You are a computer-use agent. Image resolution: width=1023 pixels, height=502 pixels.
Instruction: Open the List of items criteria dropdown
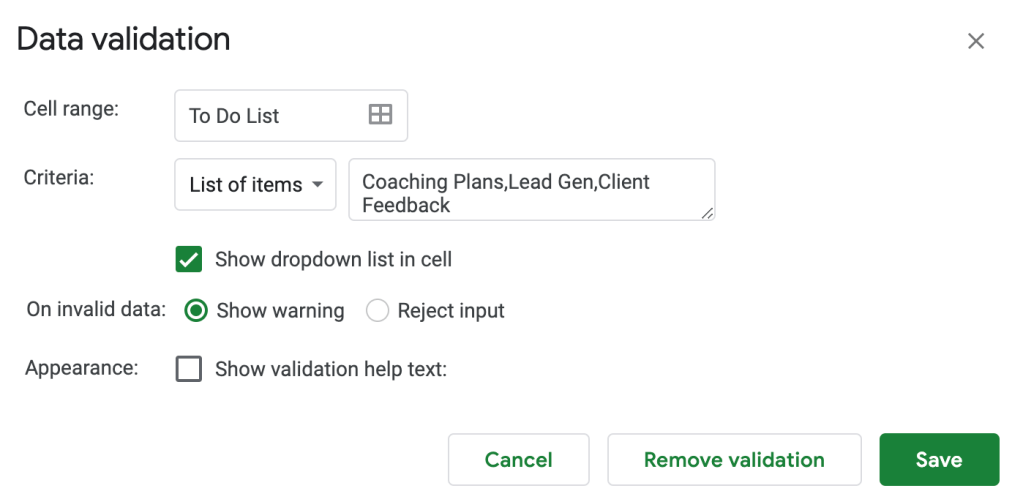(255, 185)
